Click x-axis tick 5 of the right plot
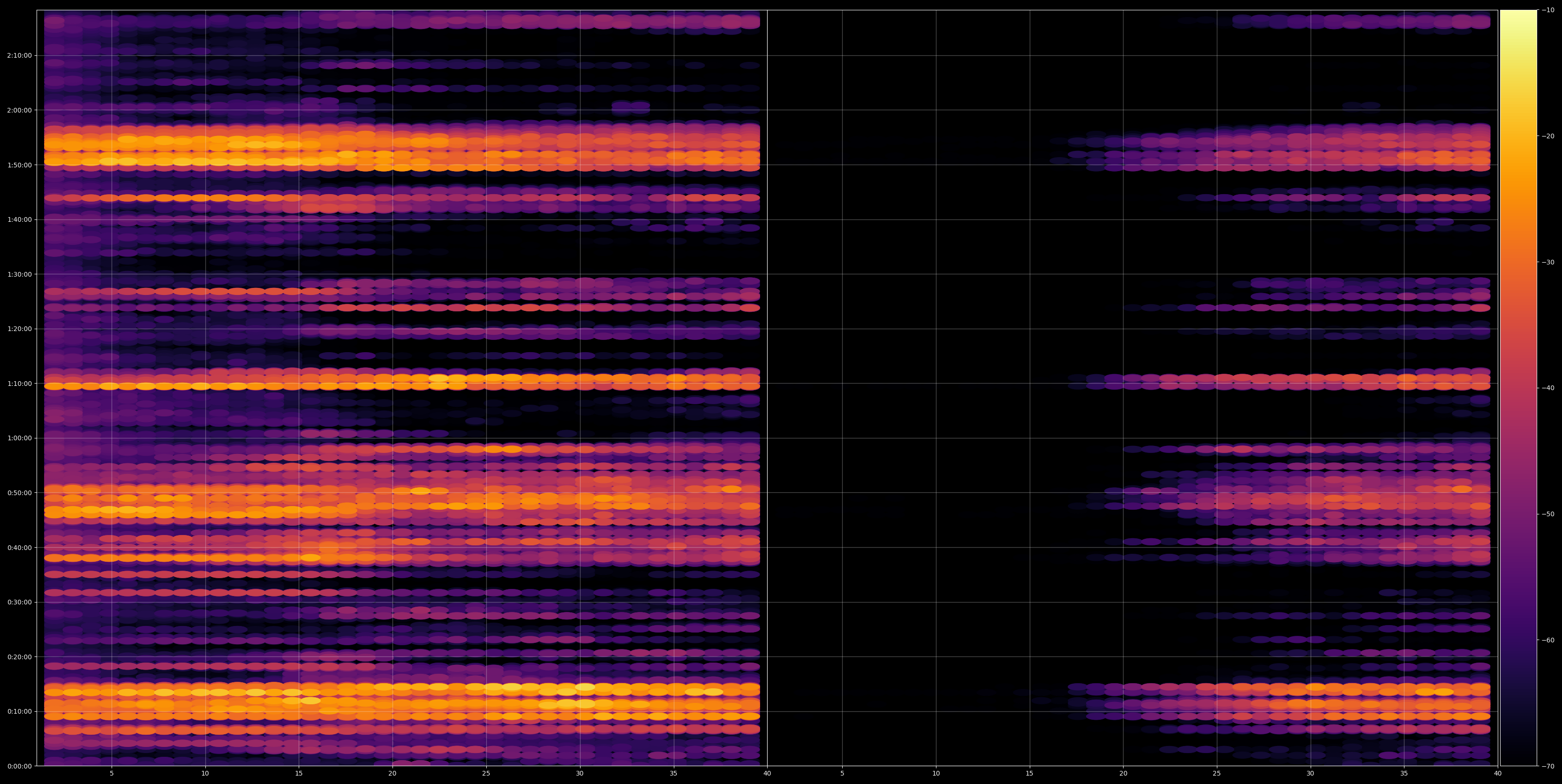Image resolution: width=1562 pixels, height=784 pixels. [842, 774]
